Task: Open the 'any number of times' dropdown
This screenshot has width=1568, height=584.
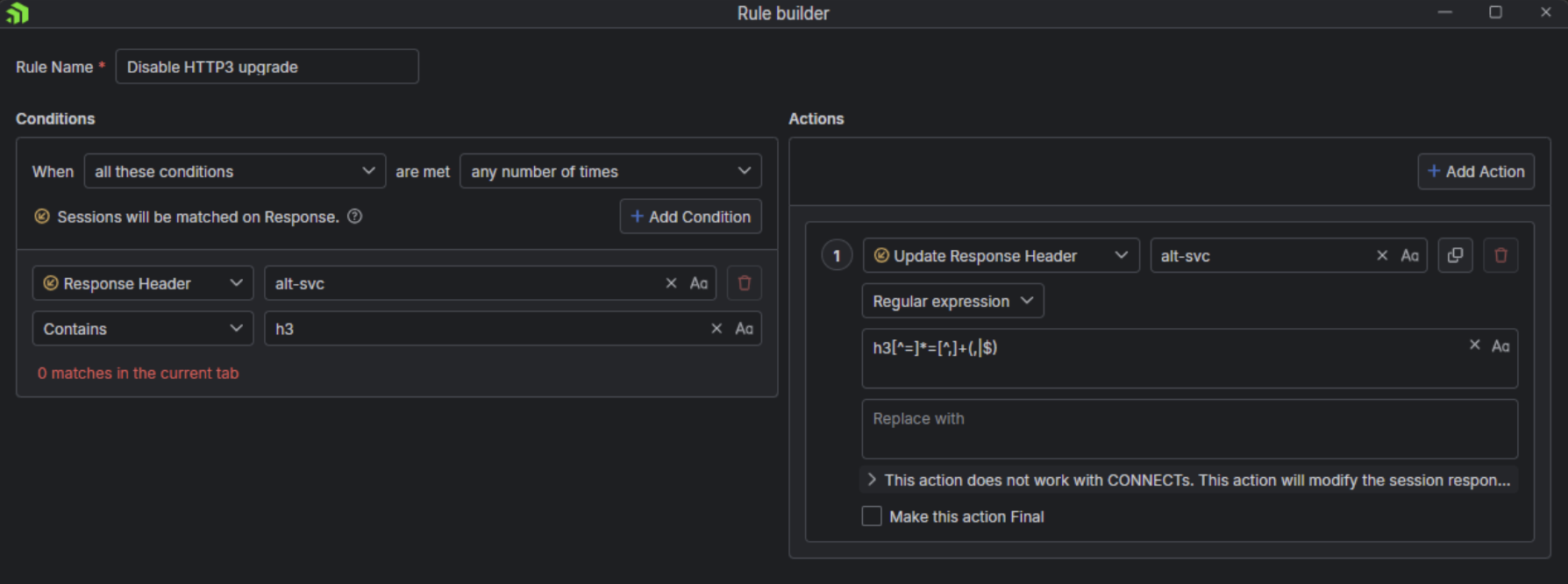Action: point(610,171)
